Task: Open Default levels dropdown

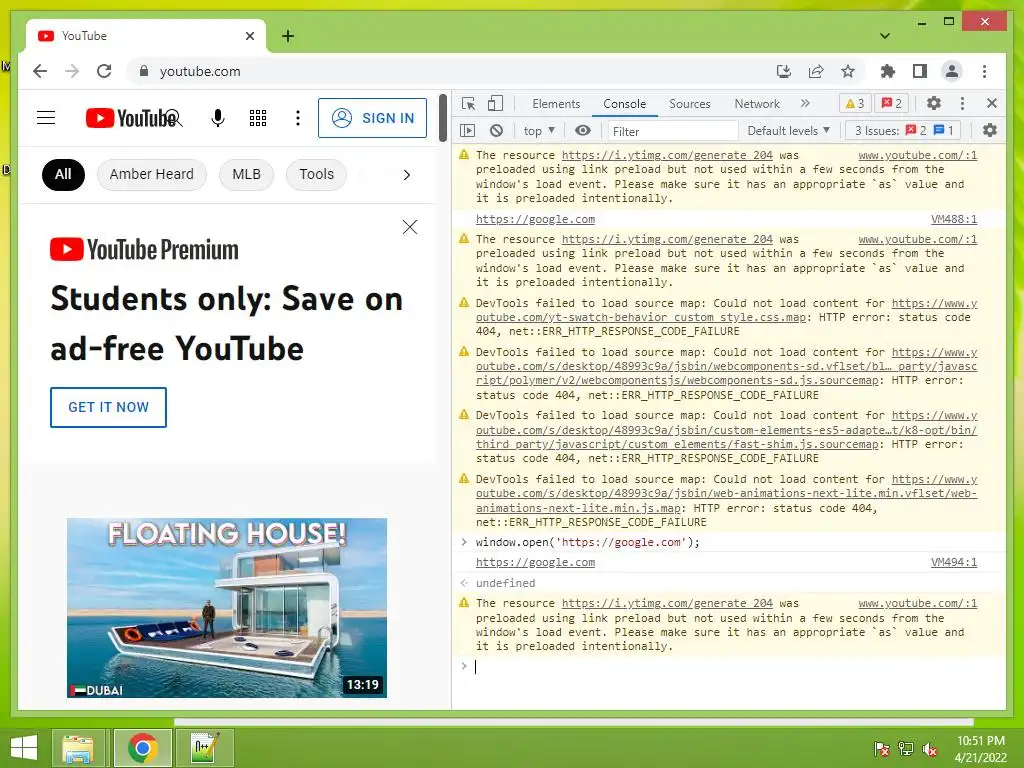Action: tap(788, 131)
